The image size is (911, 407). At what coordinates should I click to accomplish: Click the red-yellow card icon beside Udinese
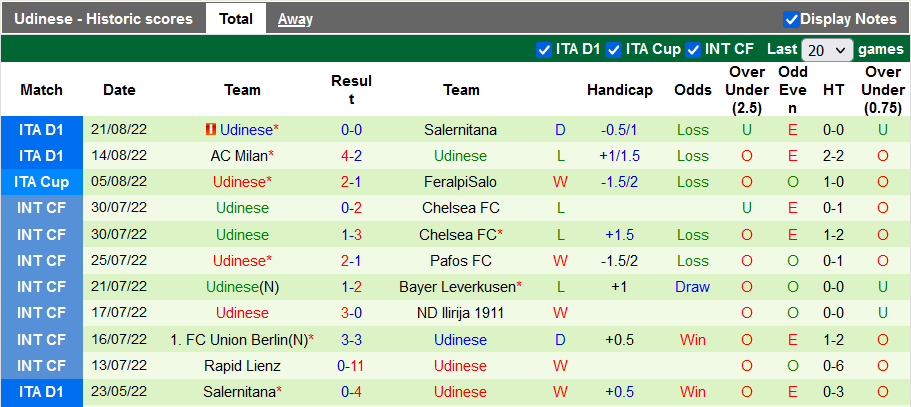[210, 130]
